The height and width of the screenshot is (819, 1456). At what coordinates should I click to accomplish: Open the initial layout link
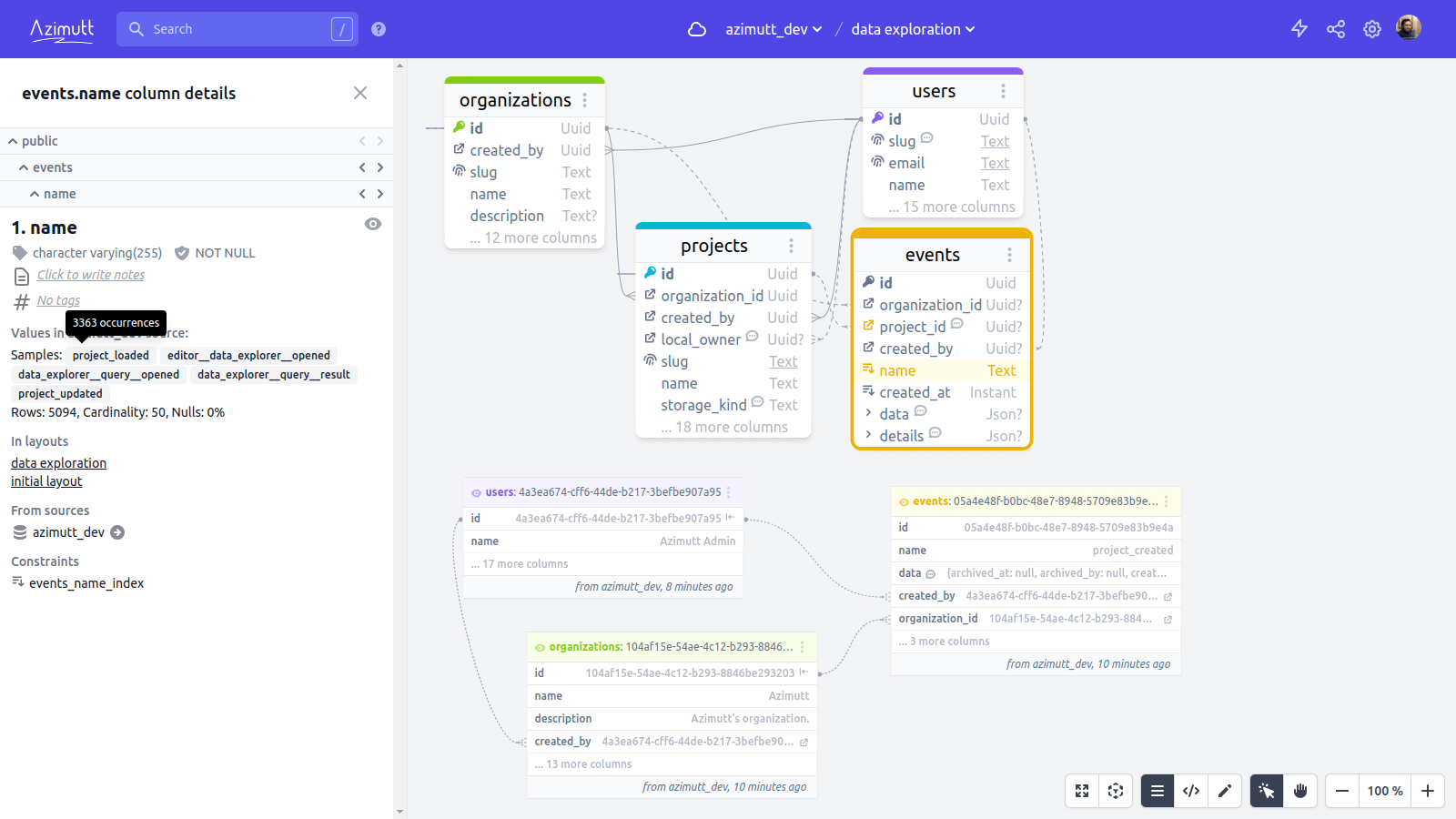(x=46, y=481)
